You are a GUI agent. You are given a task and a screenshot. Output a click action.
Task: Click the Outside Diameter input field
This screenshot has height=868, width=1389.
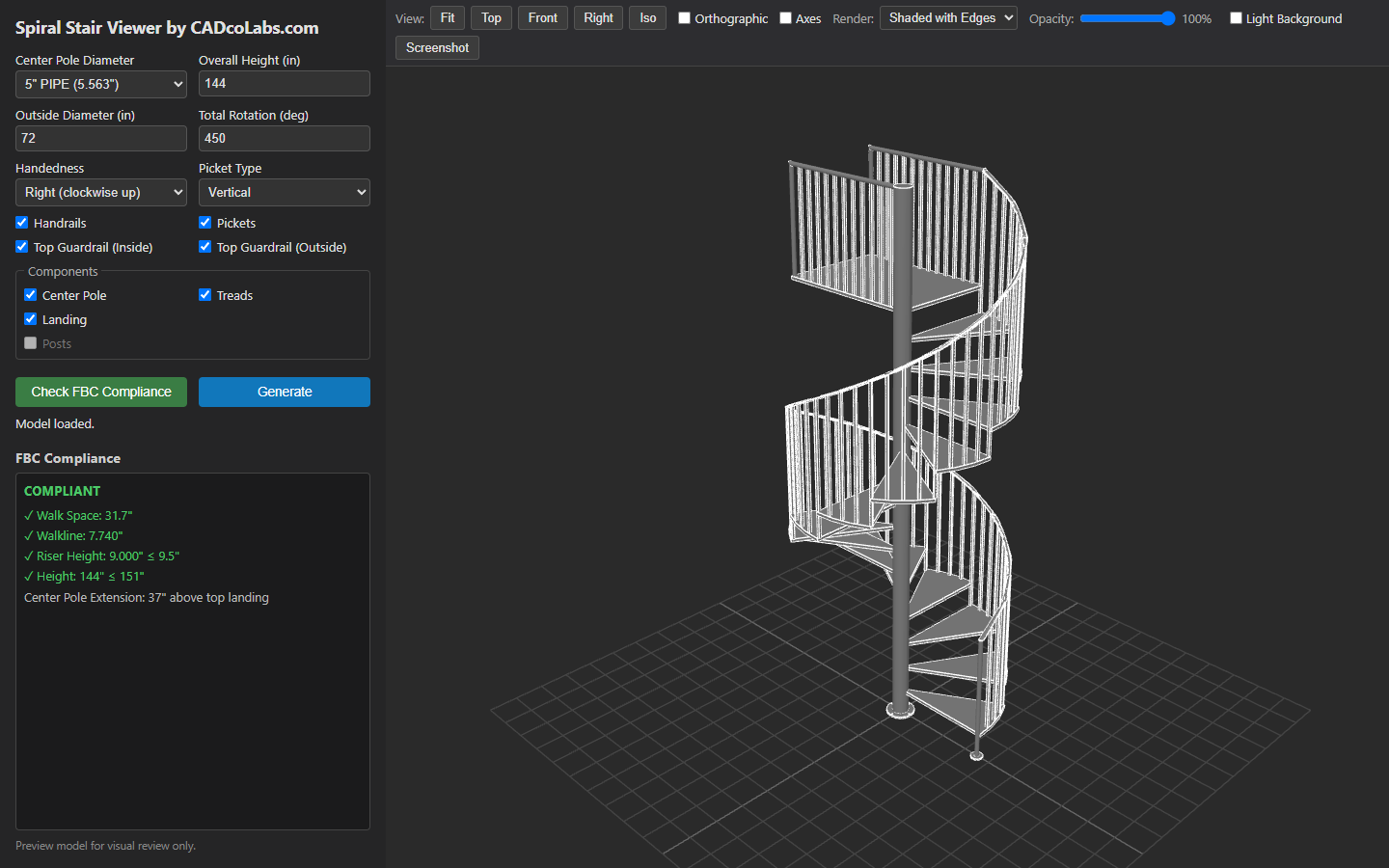click(101, 138)
